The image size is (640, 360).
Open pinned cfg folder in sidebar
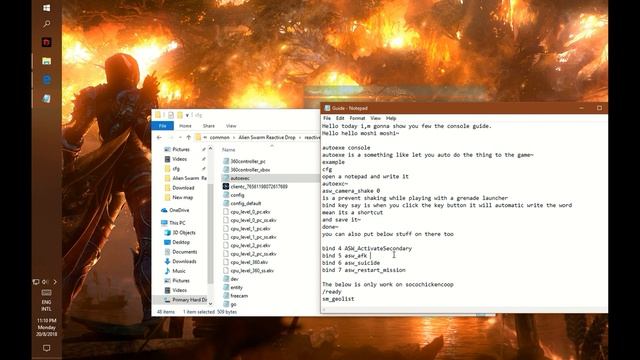click(176, 168)
